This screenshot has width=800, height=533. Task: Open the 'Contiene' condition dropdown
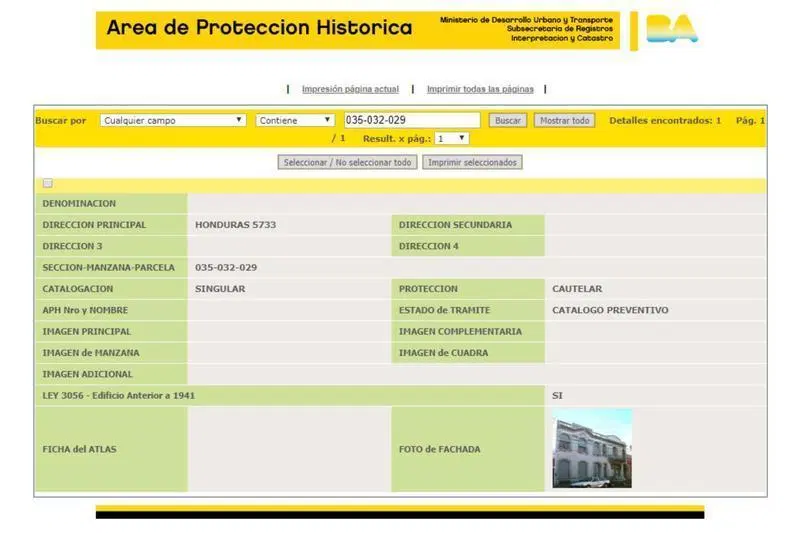(295, 120)
